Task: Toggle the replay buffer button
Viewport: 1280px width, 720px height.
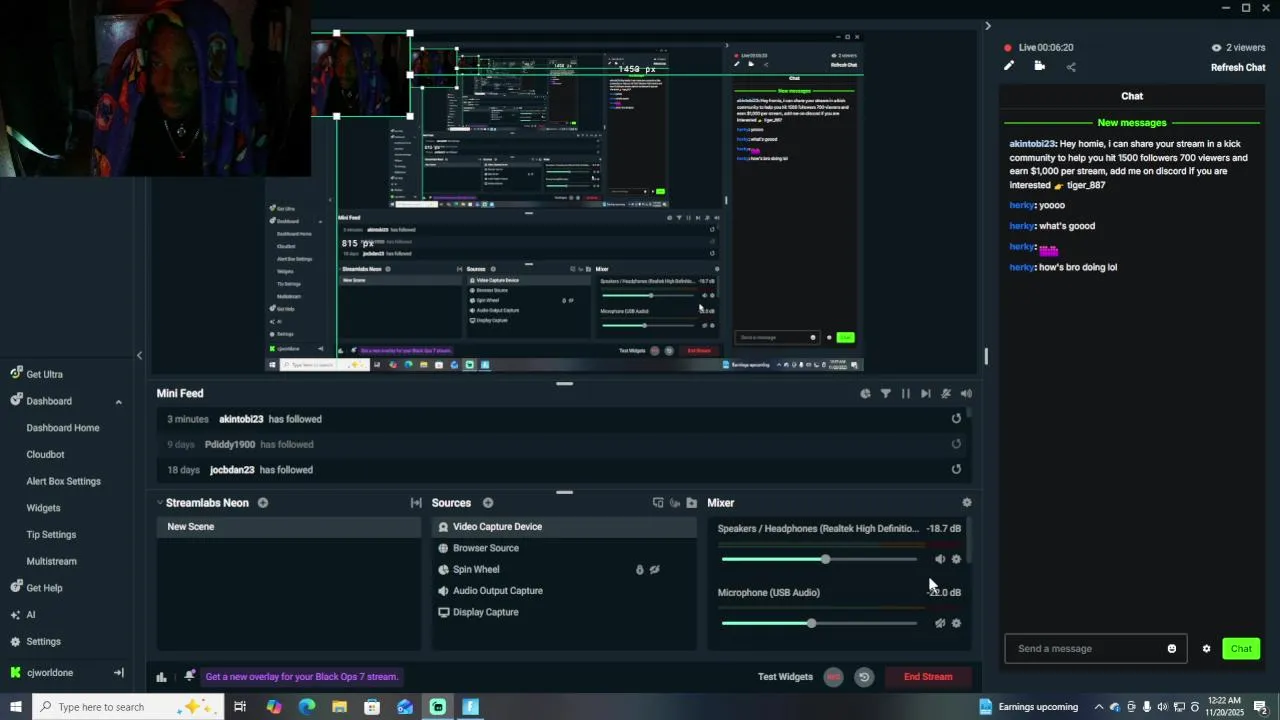Action: [x=864, y=677]
